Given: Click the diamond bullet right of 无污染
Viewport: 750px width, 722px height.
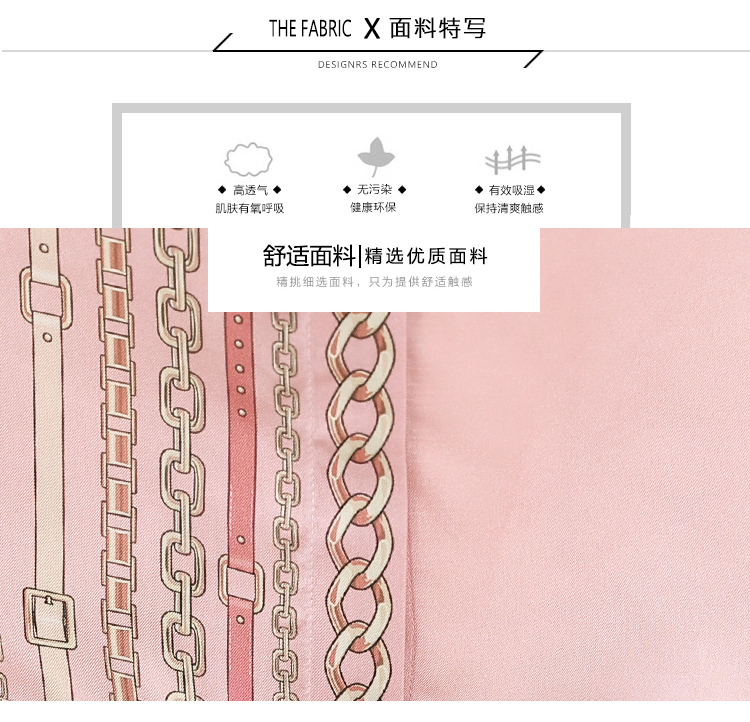Looking at the screenshot, I should click(402, 189).
